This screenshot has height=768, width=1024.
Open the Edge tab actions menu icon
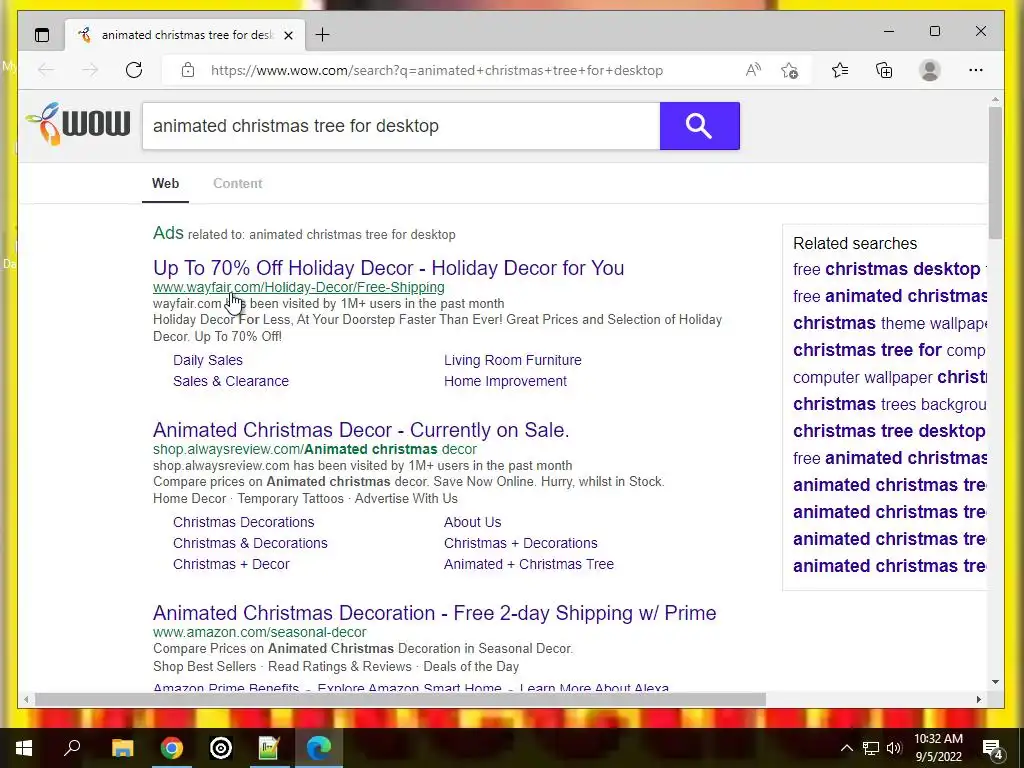pos(42,35)
